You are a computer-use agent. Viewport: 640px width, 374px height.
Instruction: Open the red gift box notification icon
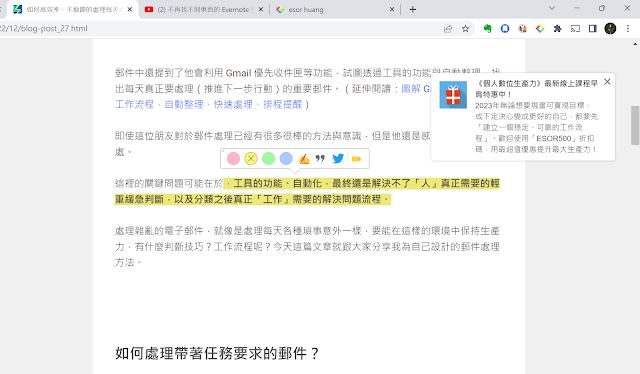(x=453, y=95)
